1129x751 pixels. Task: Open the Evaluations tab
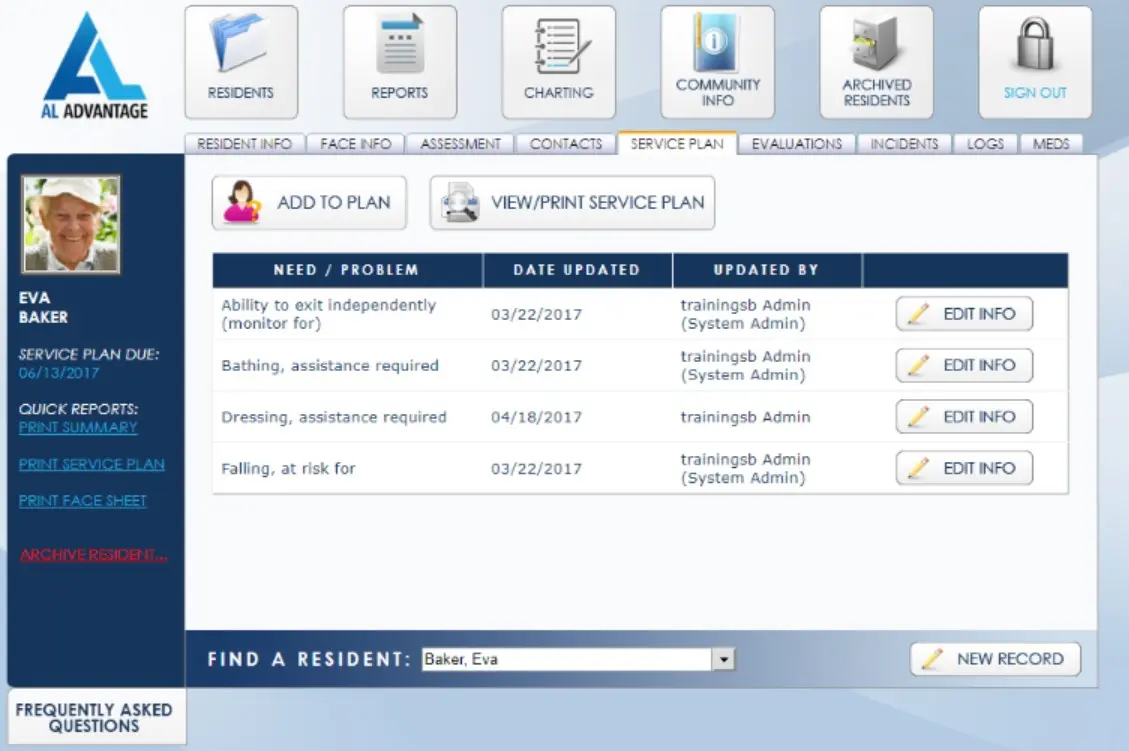tap(797, 143)
